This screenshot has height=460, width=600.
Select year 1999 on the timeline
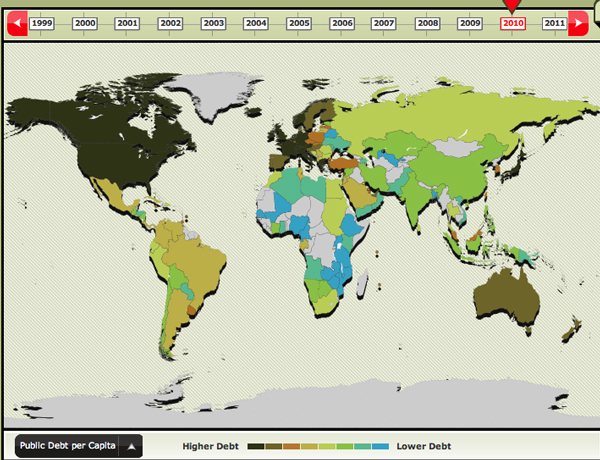tap(42, 23)
